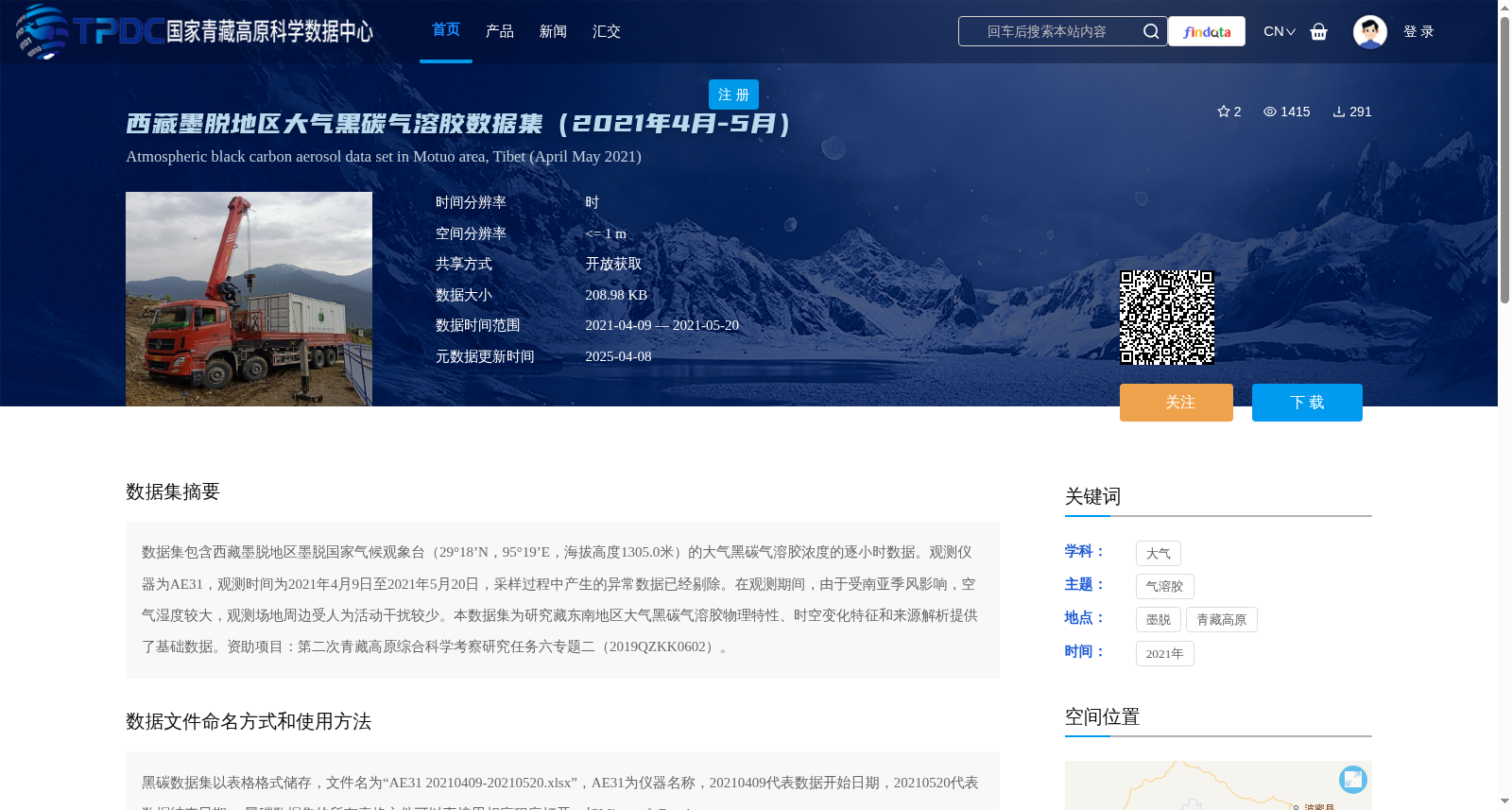Click the 空间位置 panel heading

point(1103,716)
